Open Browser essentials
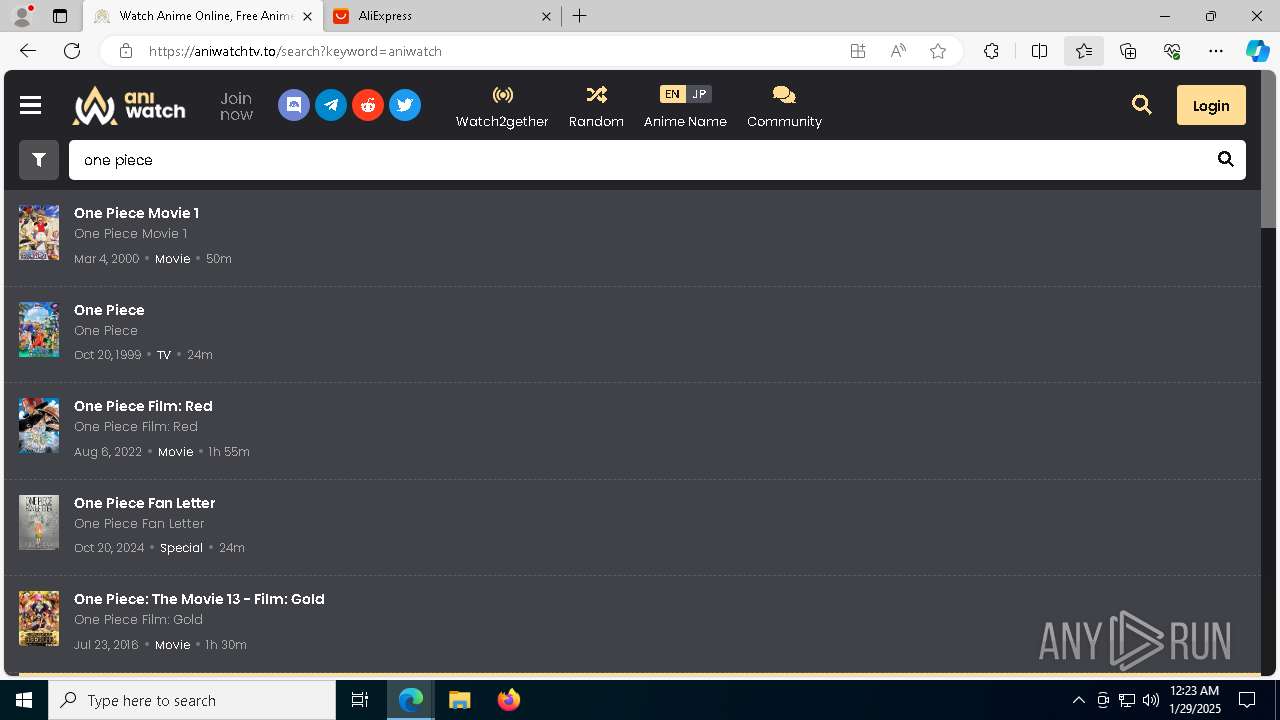Viewport: 1280px width, 720px height. 1172,51
